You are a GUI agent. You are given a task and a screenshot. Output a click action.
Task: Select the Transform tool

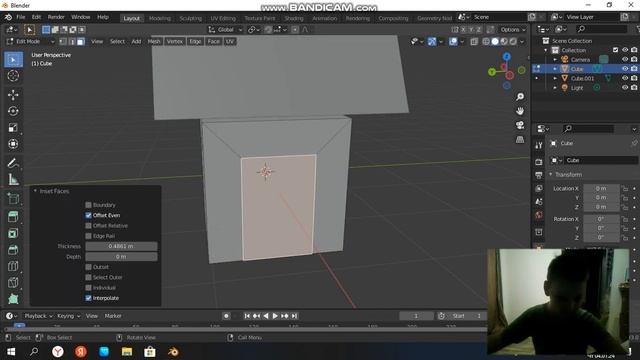pos(13,144)
